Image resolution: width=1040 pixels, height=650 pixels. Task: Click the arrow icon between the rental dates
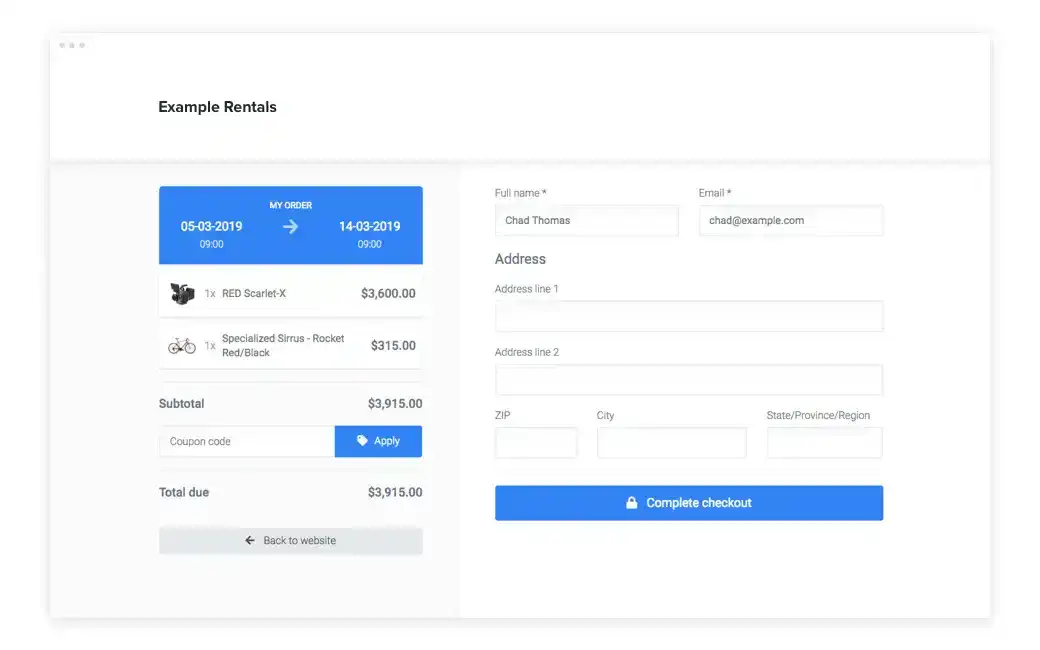pyautogui.click(x=289, y=228)
